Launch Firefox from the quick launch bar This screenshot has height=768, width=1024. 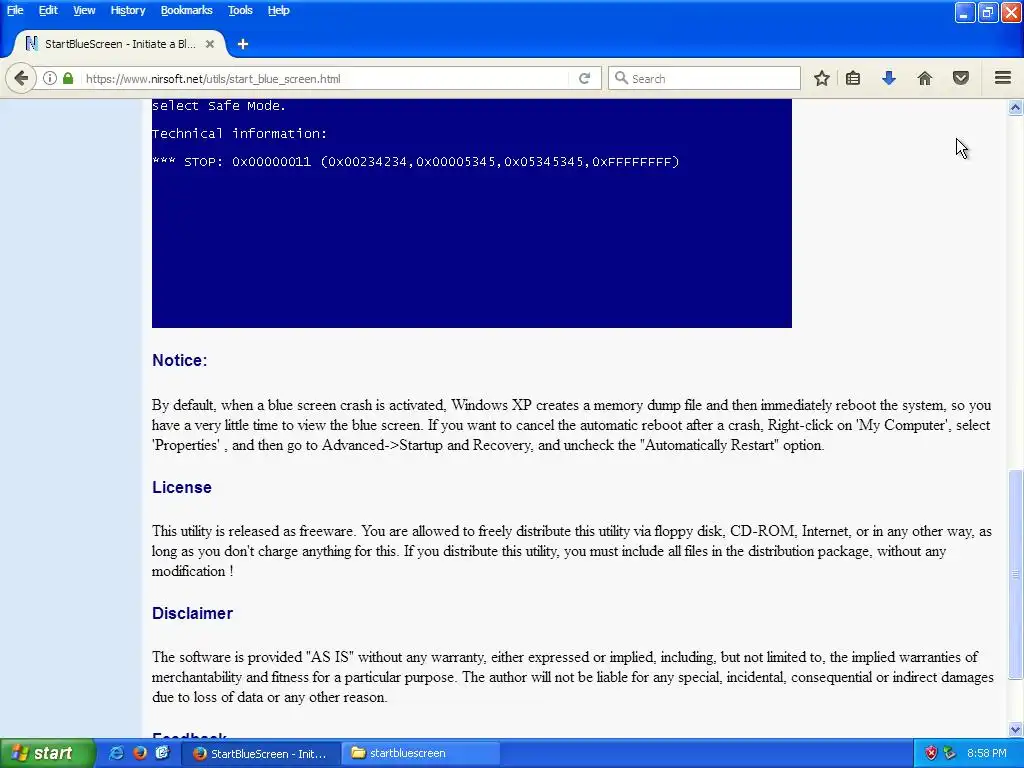click(140, 753)
